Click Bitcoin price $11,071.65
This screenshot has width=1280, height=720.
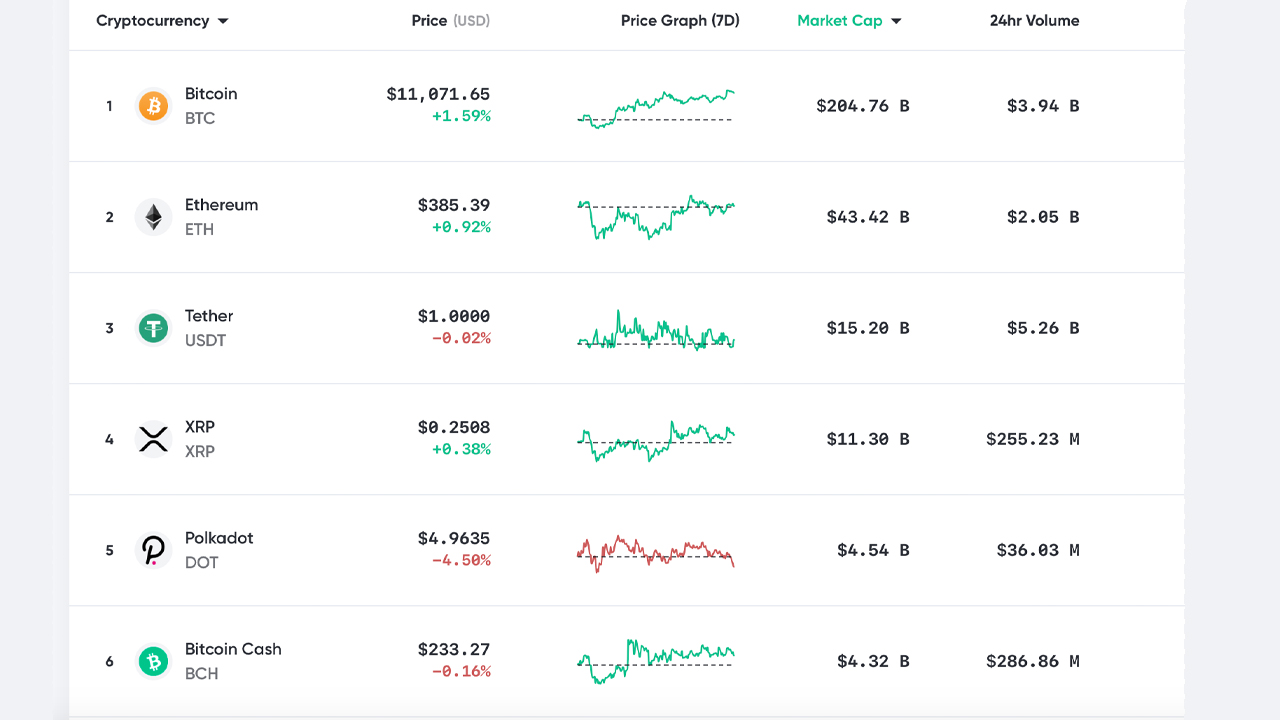tap(438, 94)
